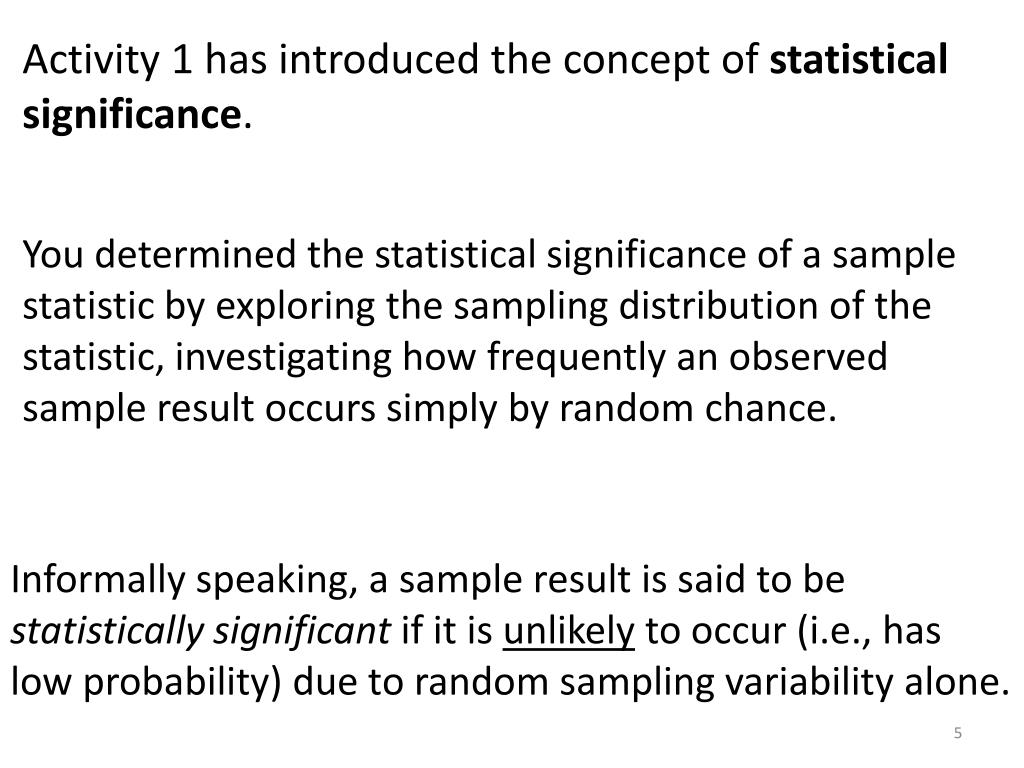Click the words "statistic by exploring"
Image resolution: width=1024 pixels, height=768 pixels.
click(x=199, y=307)
